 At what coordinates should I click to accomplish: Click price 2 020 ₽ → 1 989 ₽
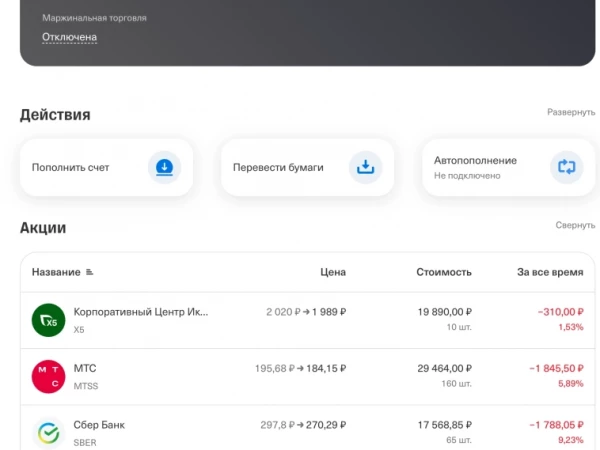click(306, 312)
